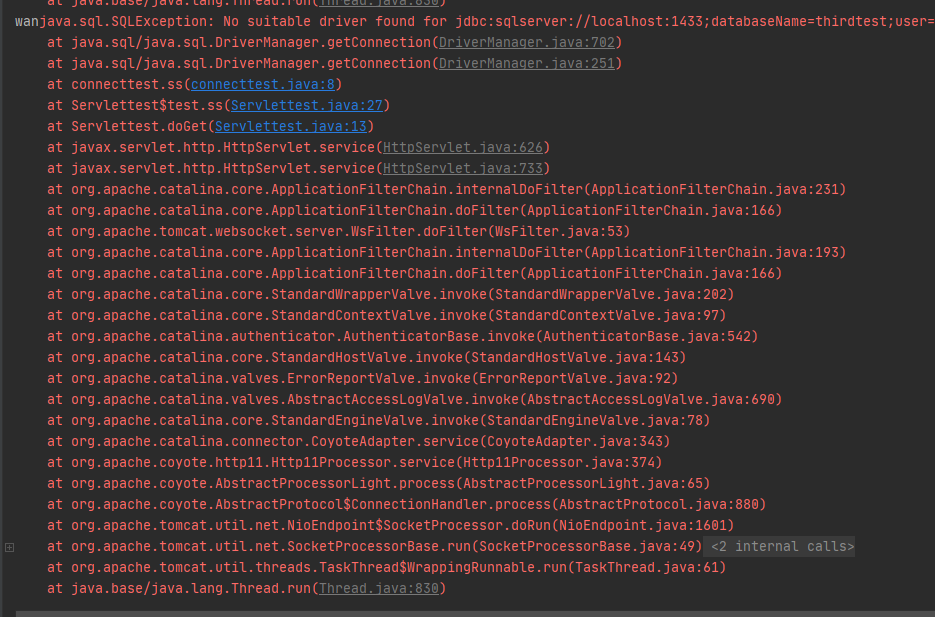
Task: Open Thread.java:830 link after the TaskThread line
Action: coord(379,588)
